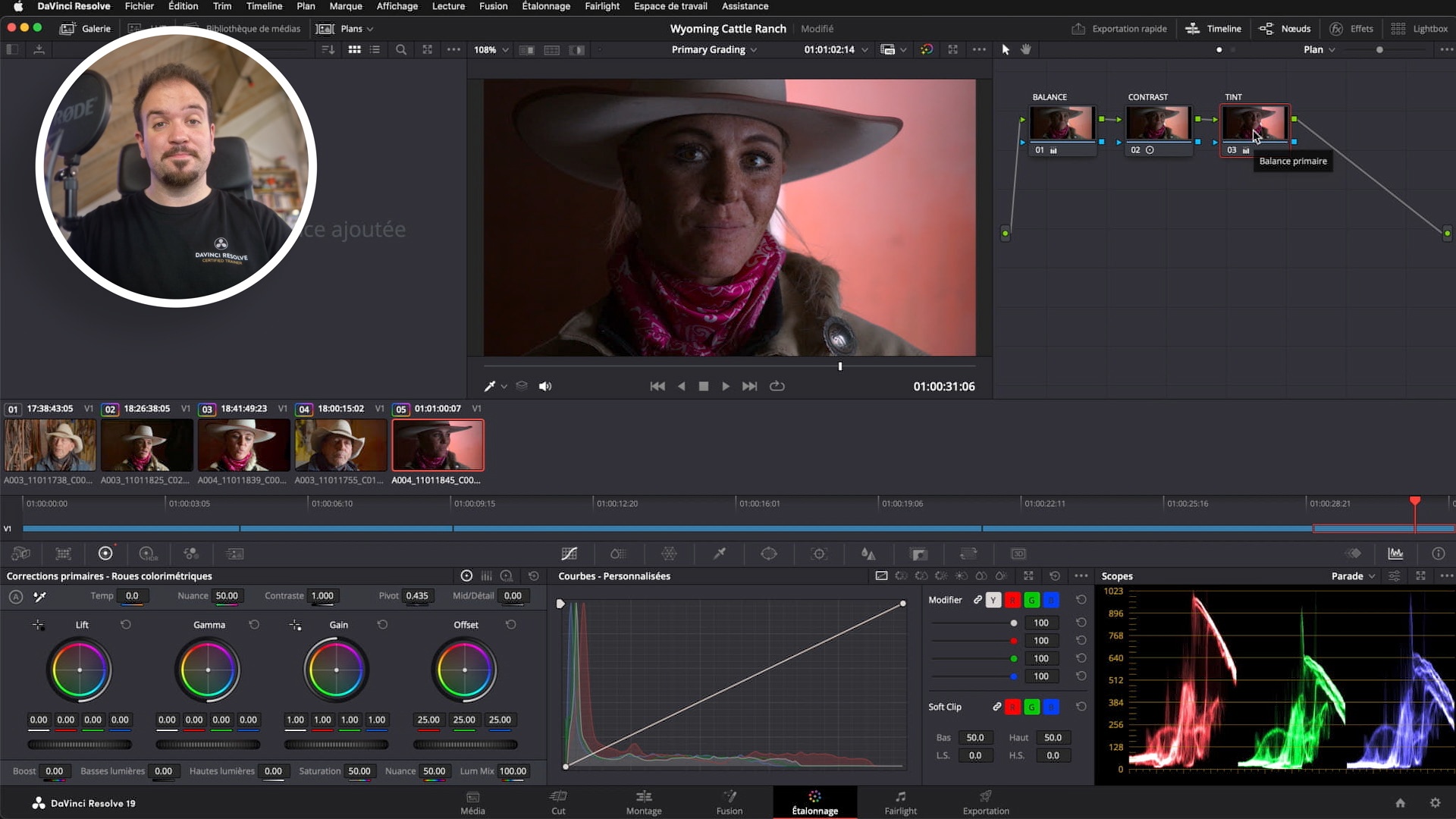Open the Power Window palette icon
The height and width of the screenshot is (819, 1456).
[769, 554]
